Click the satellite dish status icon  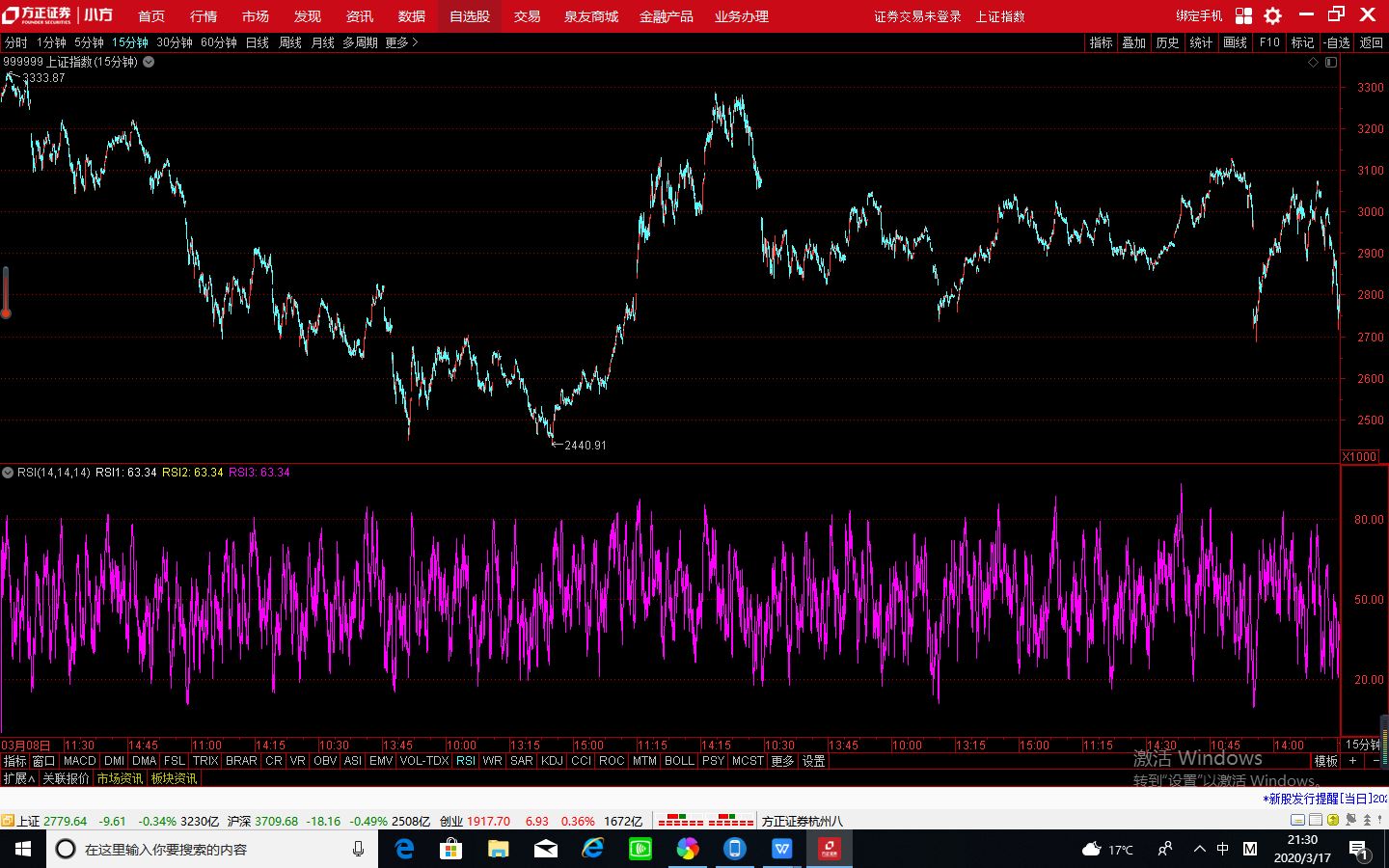click(x=1350, y=821)
